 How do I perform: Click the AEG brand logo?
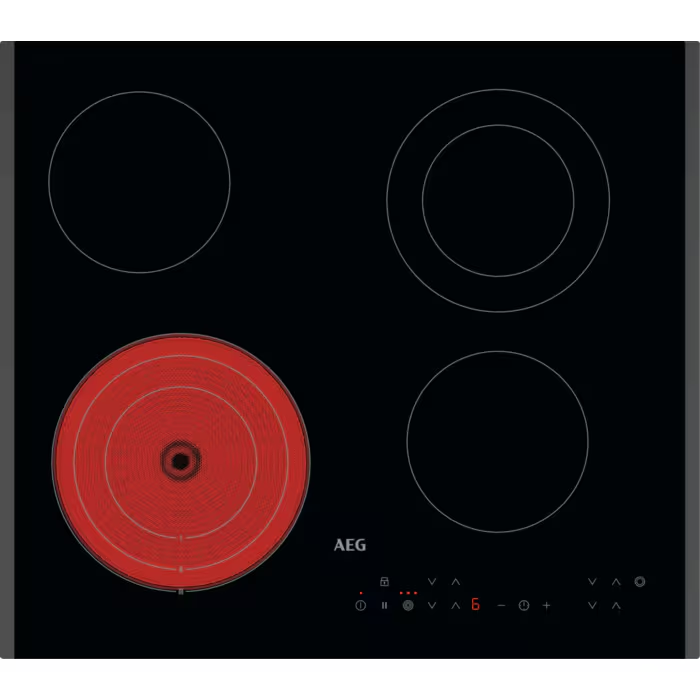coord(350,545)
